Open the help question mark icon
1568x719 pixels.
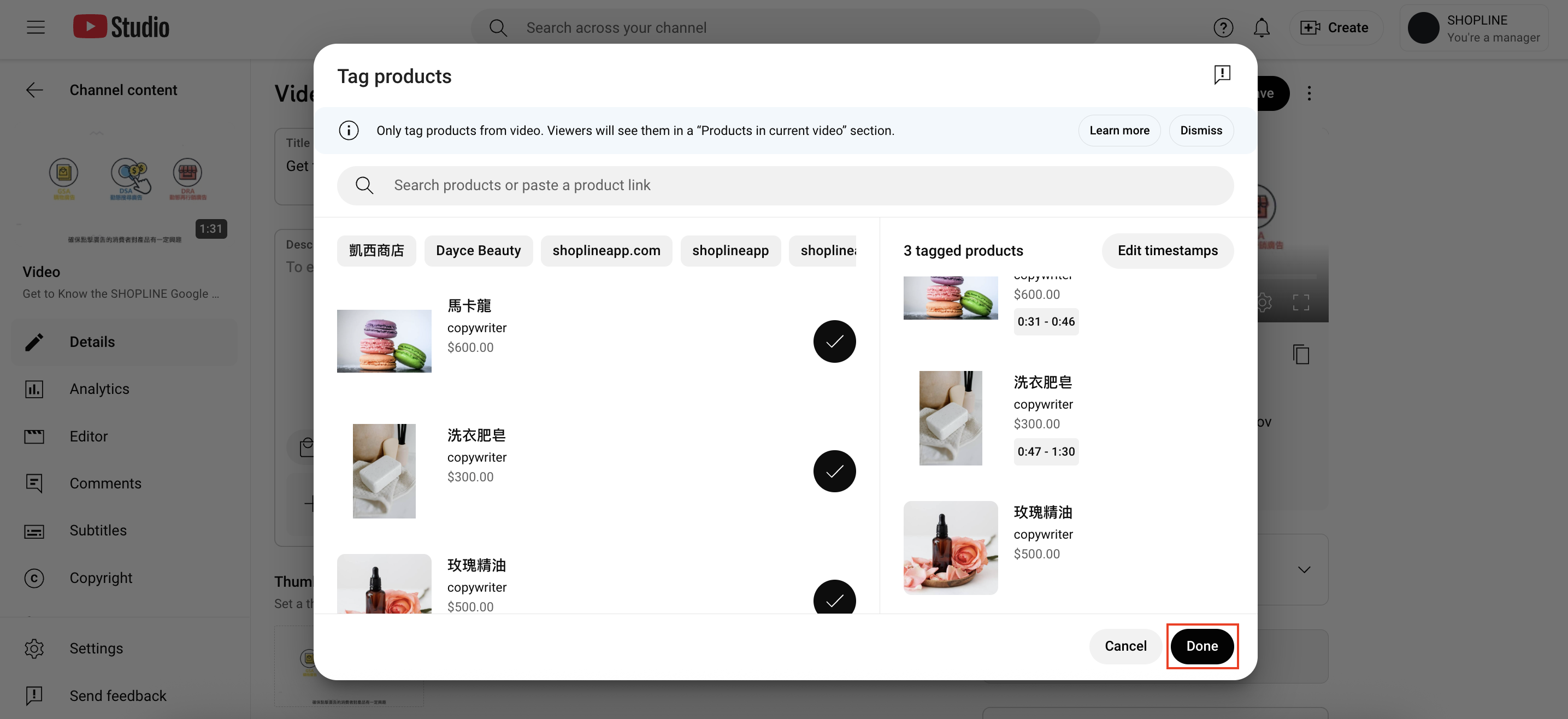(1223, 27)
